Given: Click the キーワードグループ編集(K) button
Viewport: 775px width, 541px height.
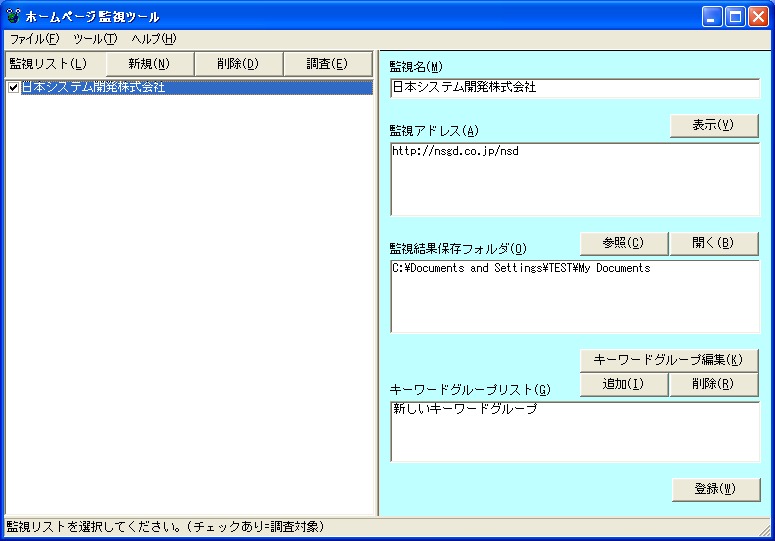Looking at the screenshot, I should tap(669, 360).
